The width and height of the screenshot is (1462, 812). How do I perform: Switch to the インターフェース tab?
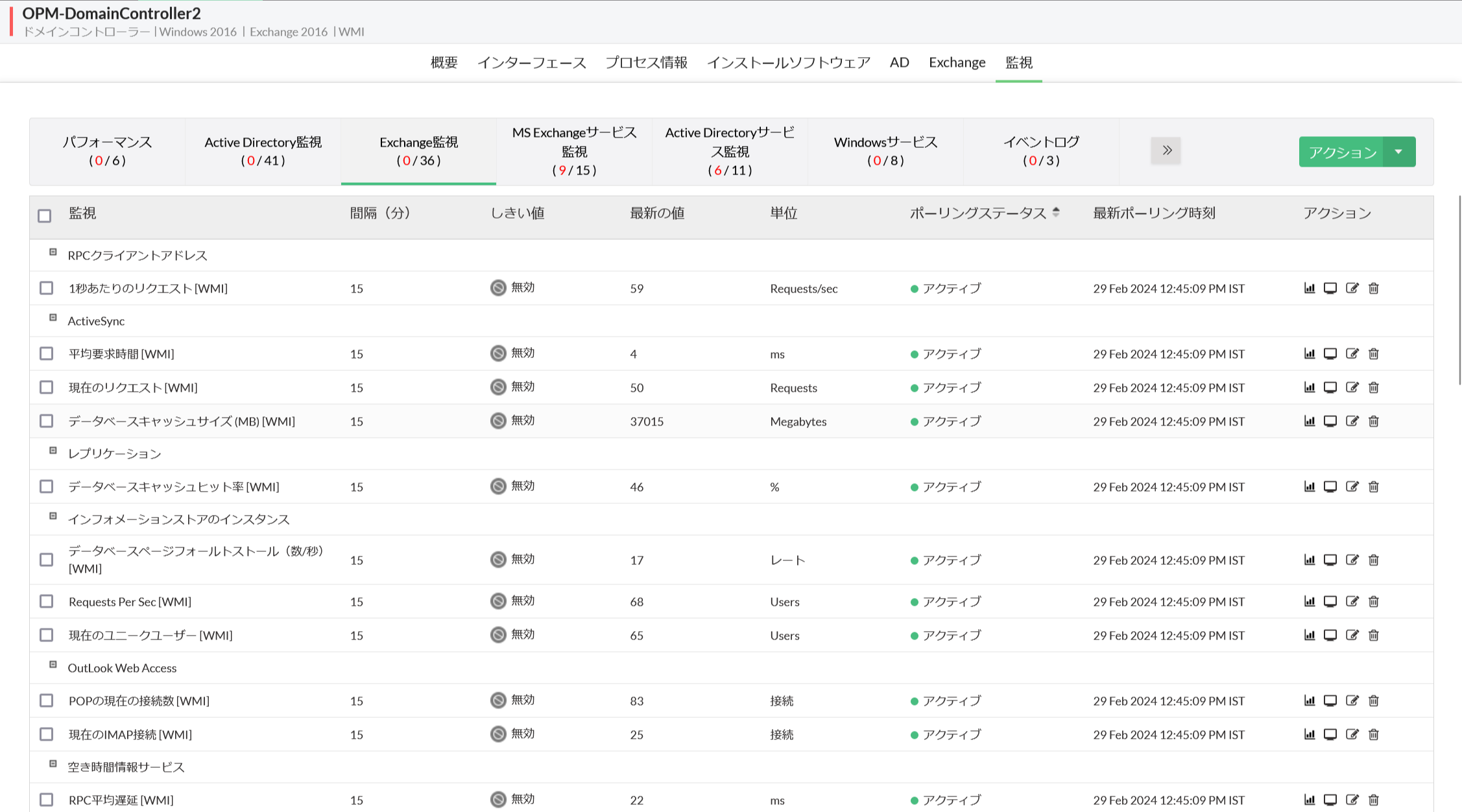pyautogui.click(x=531, y=63)
